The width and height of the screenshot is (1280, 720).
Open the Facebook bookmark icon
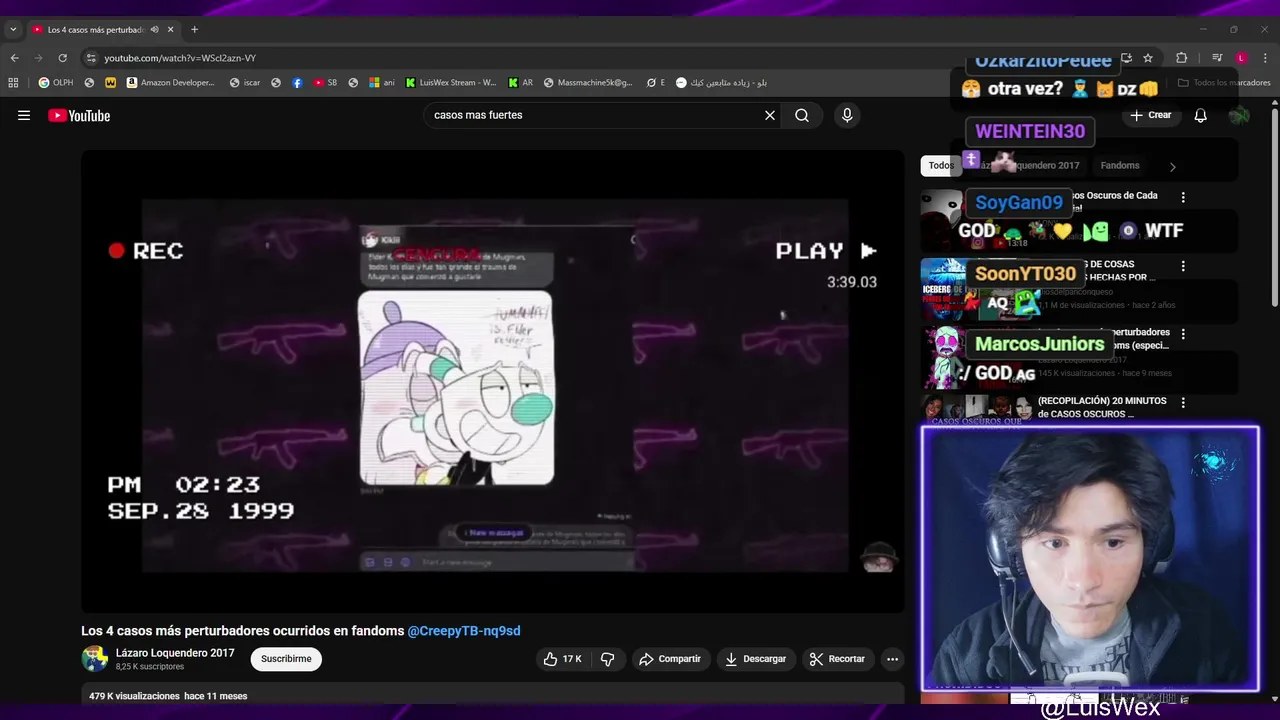(297, 83)
